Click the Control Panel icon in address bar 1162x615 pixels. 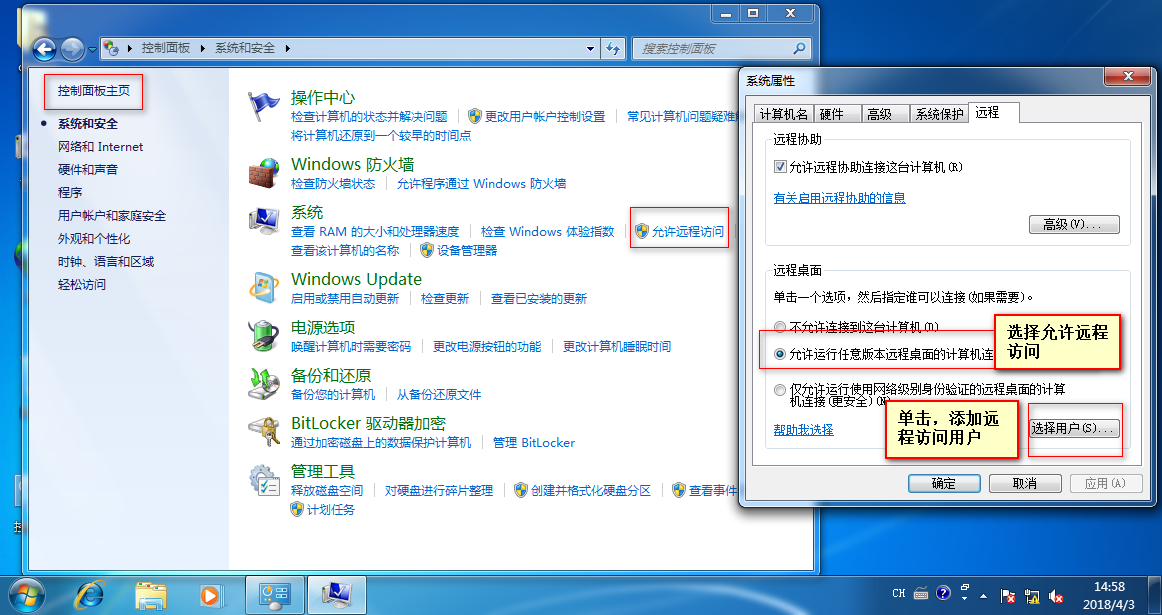111,48
